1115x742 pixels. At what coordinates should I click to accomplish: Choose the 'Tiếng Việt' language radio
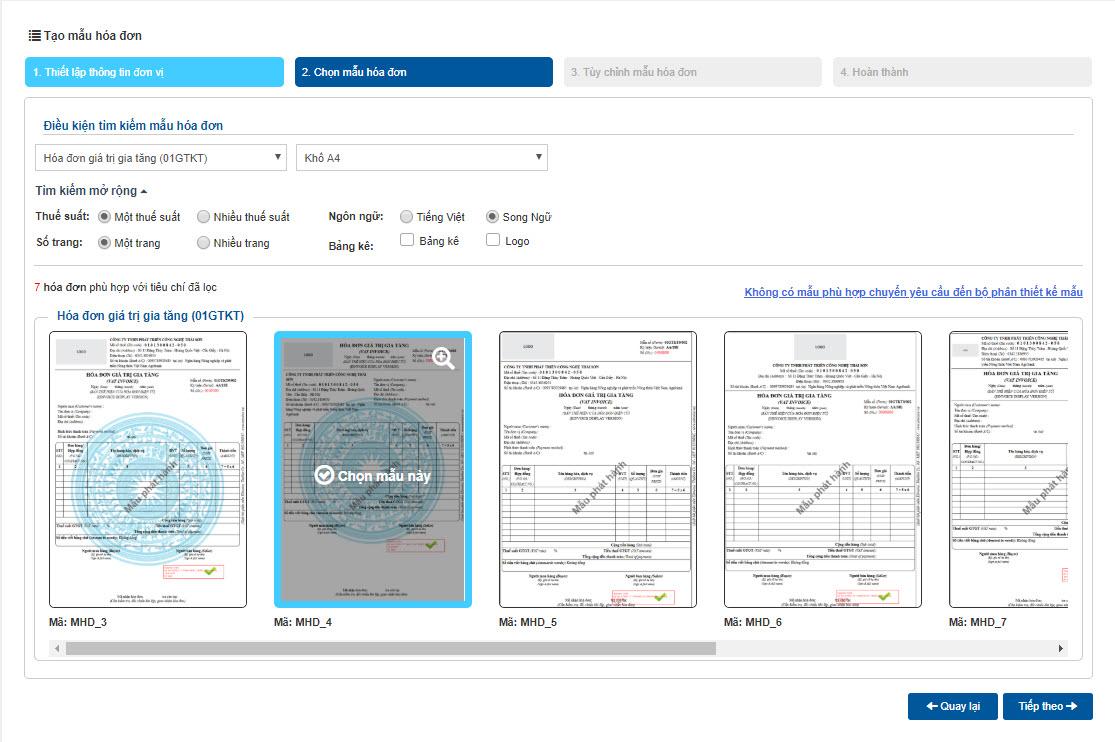(406, 217)
